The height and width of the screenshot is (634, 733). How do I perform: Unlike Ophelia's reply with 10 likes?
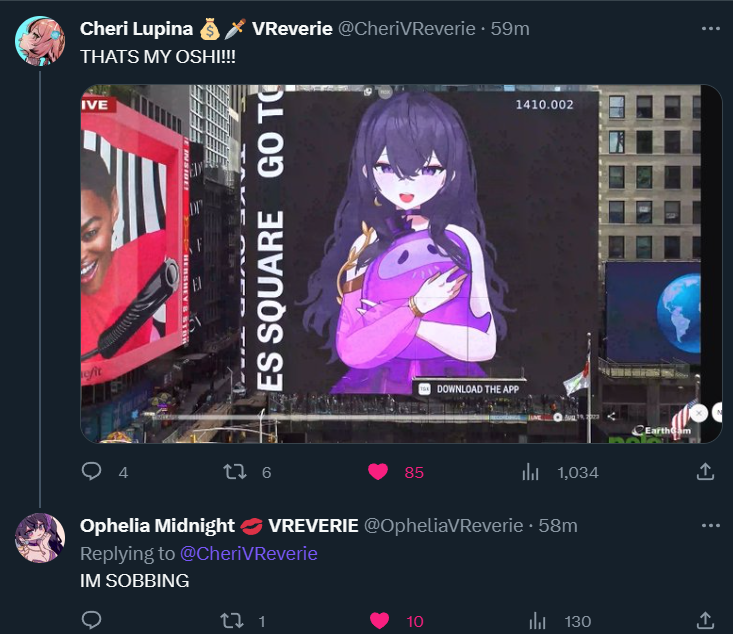click(x=379, y=621)
